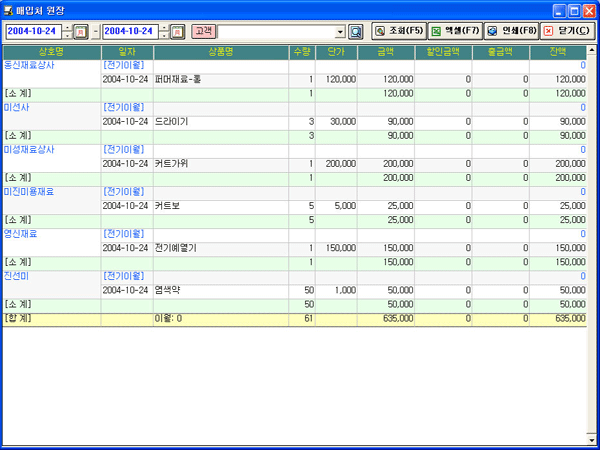Image resolution: width=600 pixels, height=450 pixels.
Task: Click the scrollbar up arrow
Action: [x=592, y=50]
